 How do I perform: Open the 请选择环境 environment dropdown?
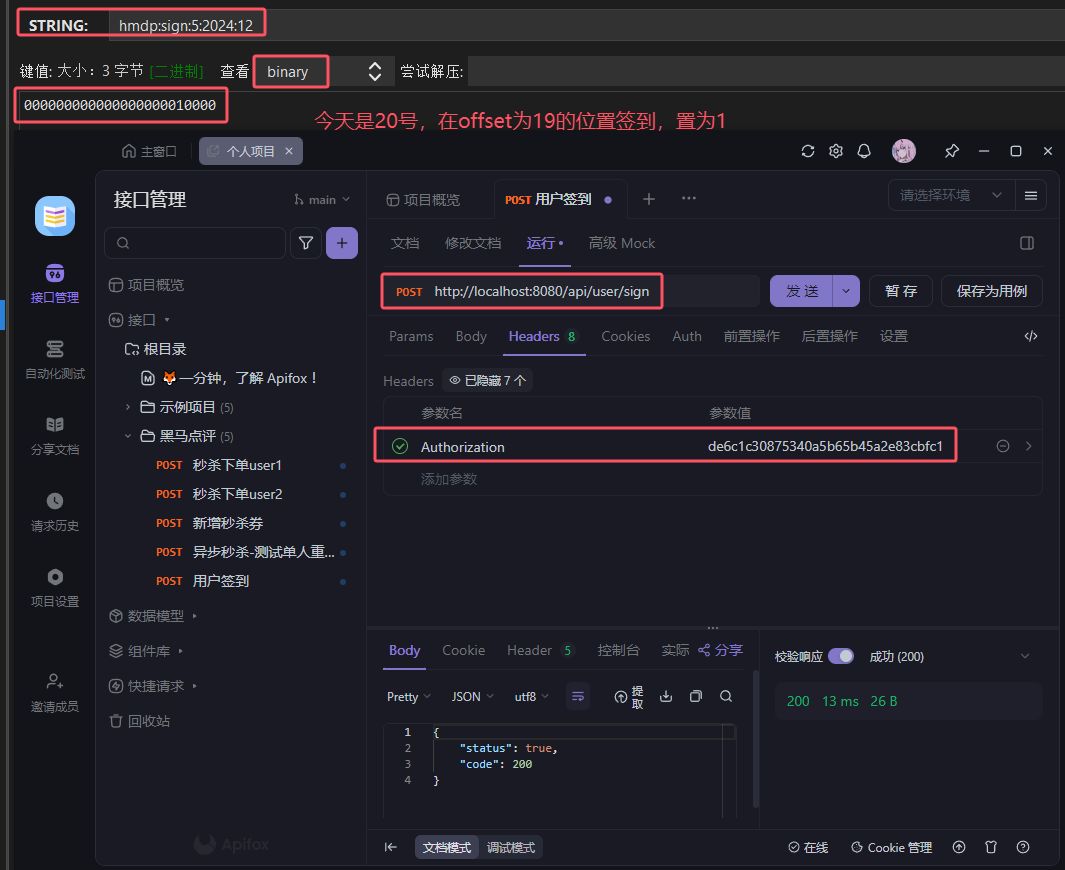951,196
